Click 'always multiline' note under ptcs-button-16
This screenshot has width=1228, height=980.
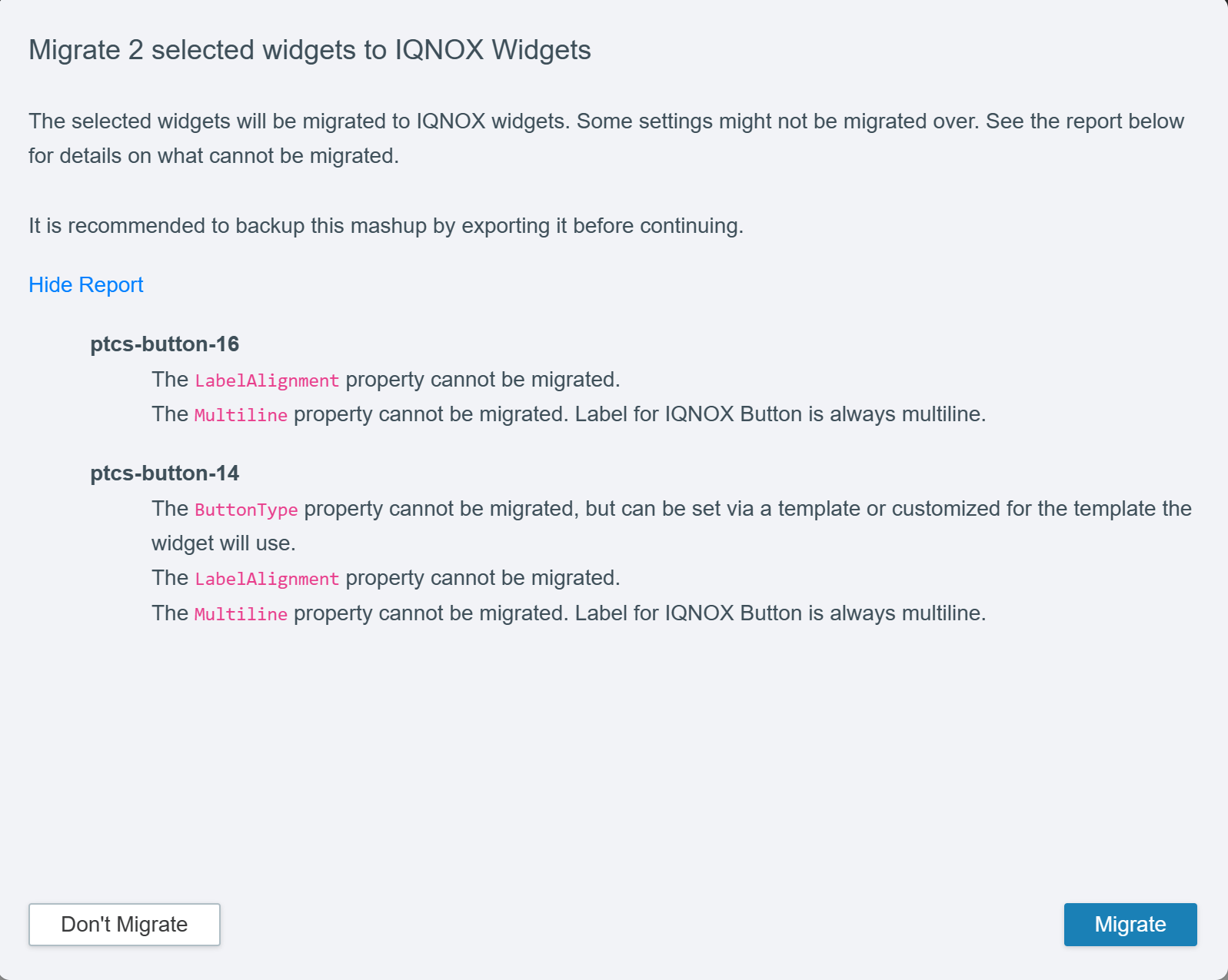(906, 414)
